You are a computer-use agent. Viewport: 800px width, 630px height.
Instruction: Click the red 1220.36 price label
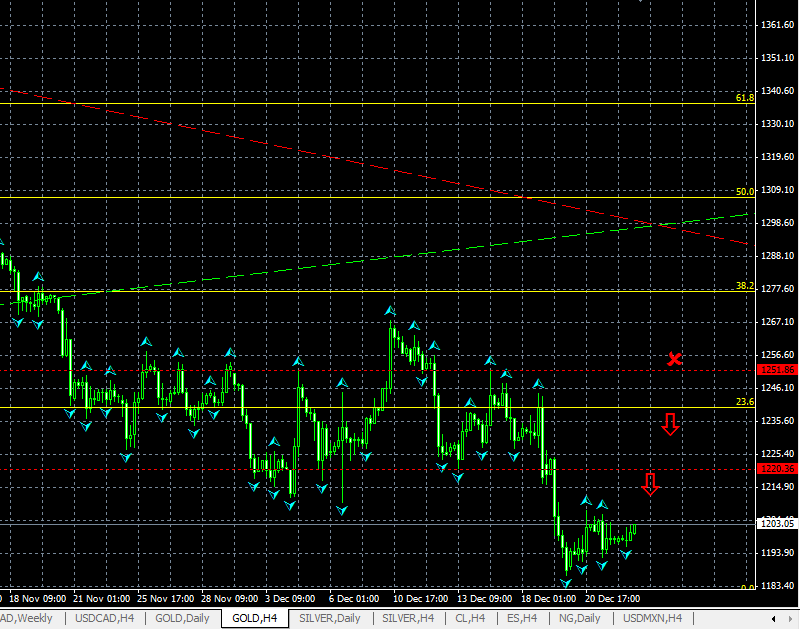777,468
